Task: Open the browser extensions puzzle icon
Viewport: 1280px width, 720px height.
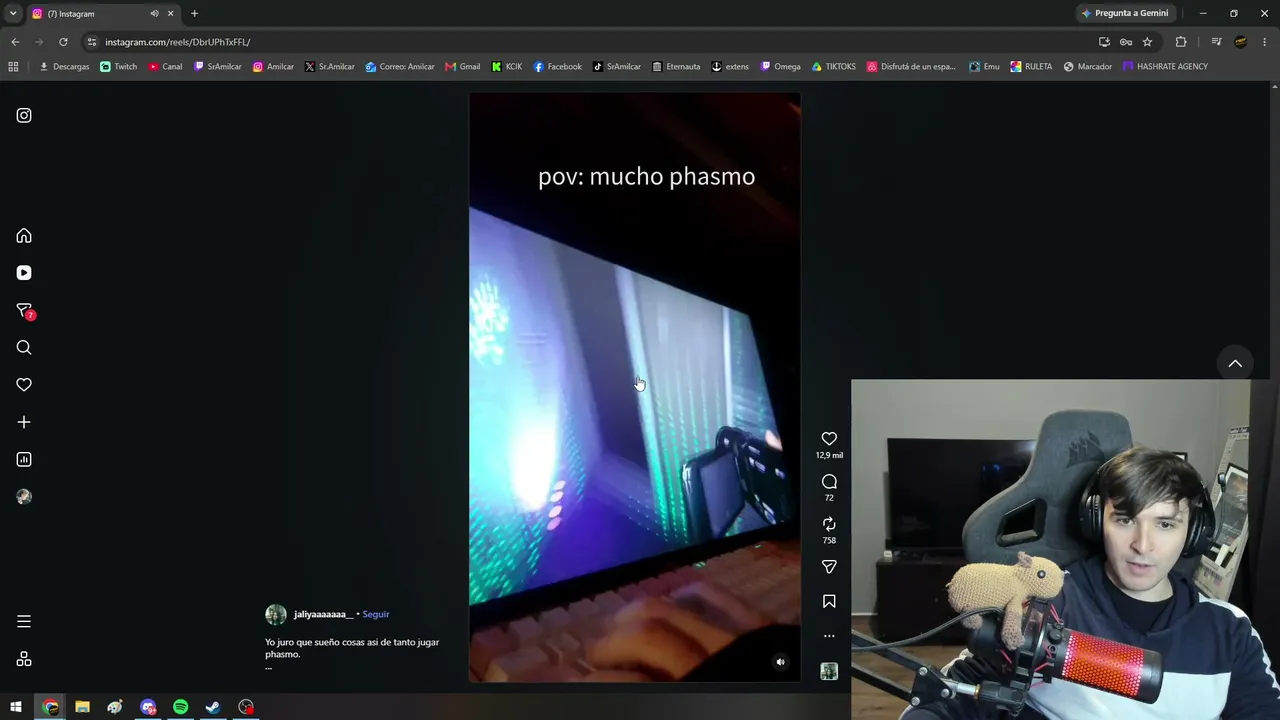Action: [x=1181, y=42]
